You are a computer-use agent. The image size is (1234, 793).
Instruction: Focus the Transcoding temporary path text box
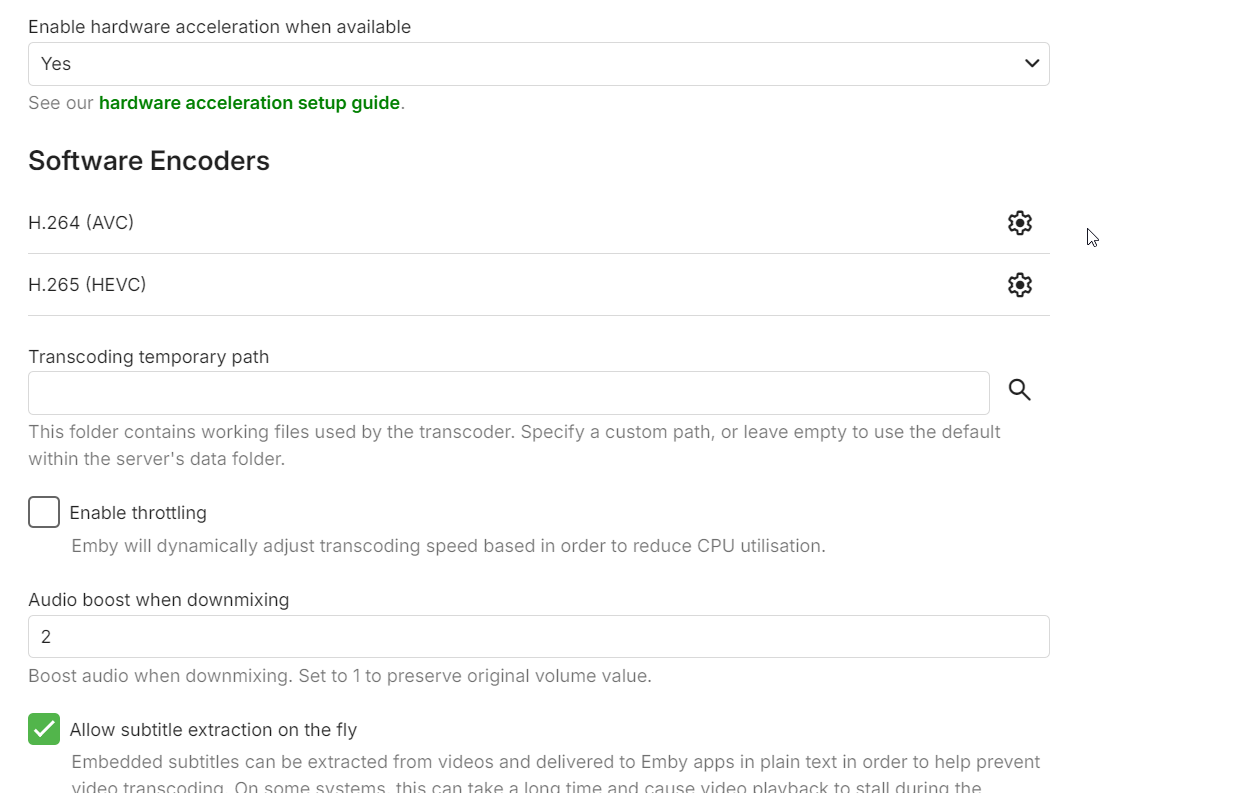[x=508, y=393]
